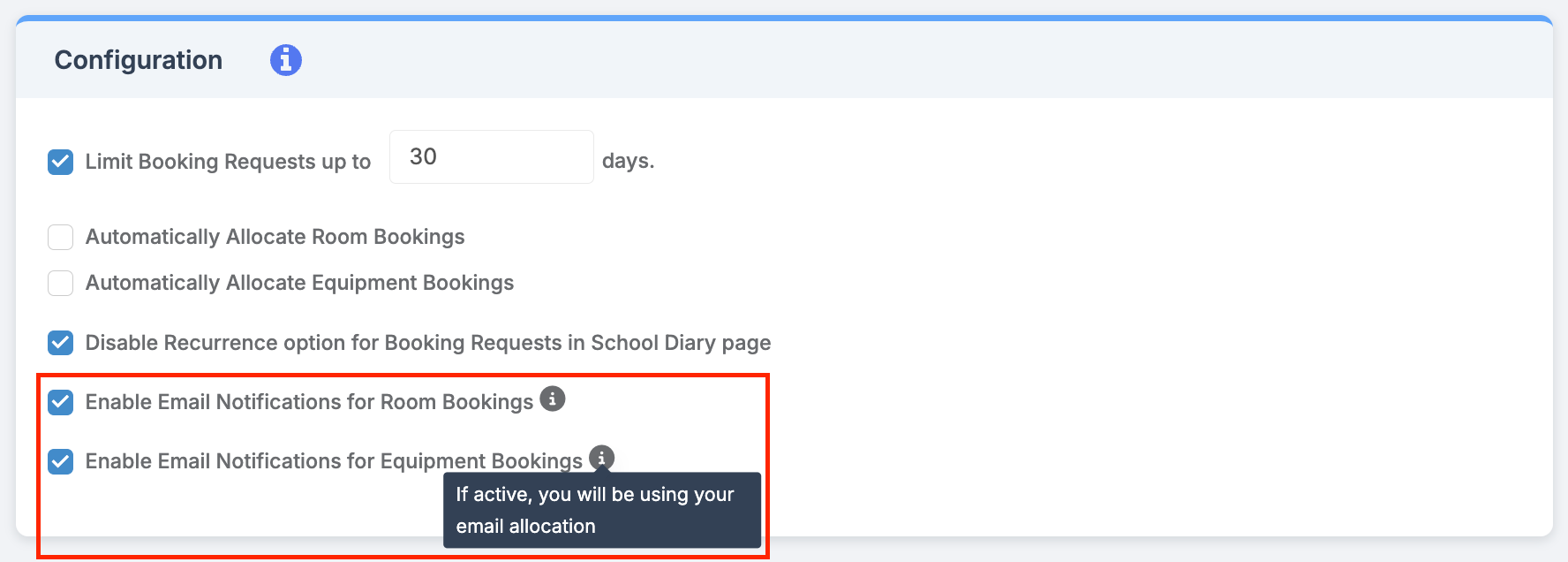Click 'Enable Email Notifications for Equipment Bookings' label text
This screenshot has height=562, width=1568.
pyautogui.click(x=334, y=461)
